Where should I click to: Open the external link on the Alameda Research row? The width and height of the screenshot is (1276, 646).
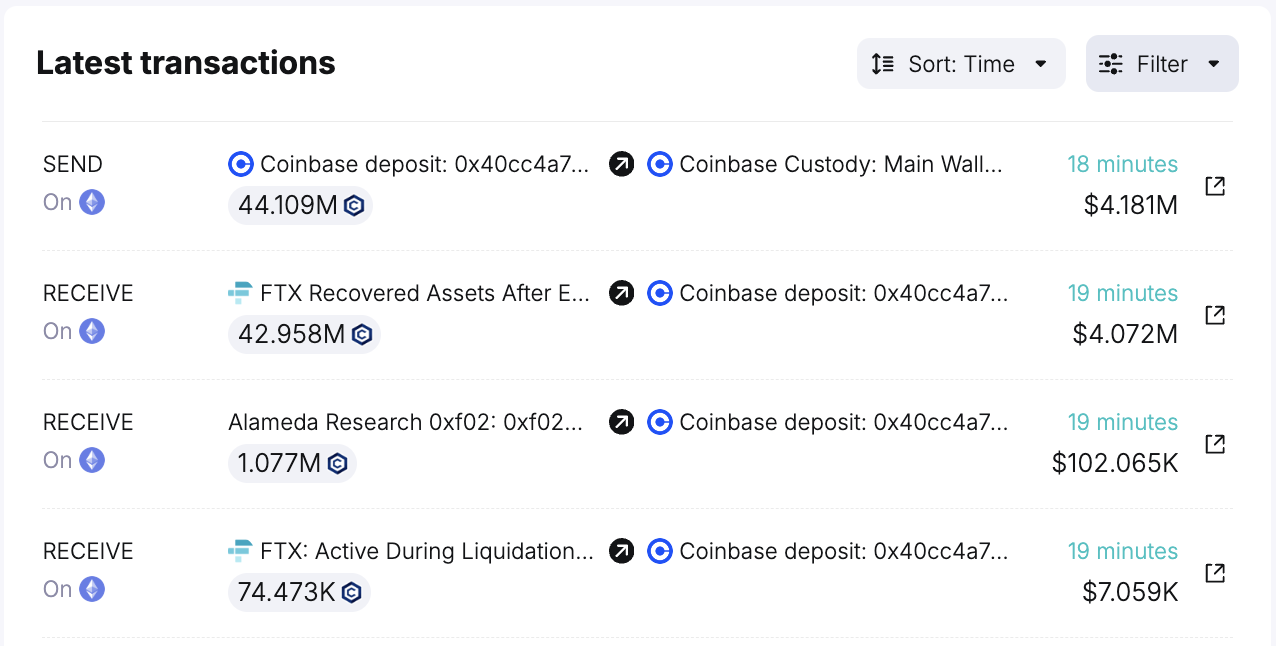(x=1214, y=443)
